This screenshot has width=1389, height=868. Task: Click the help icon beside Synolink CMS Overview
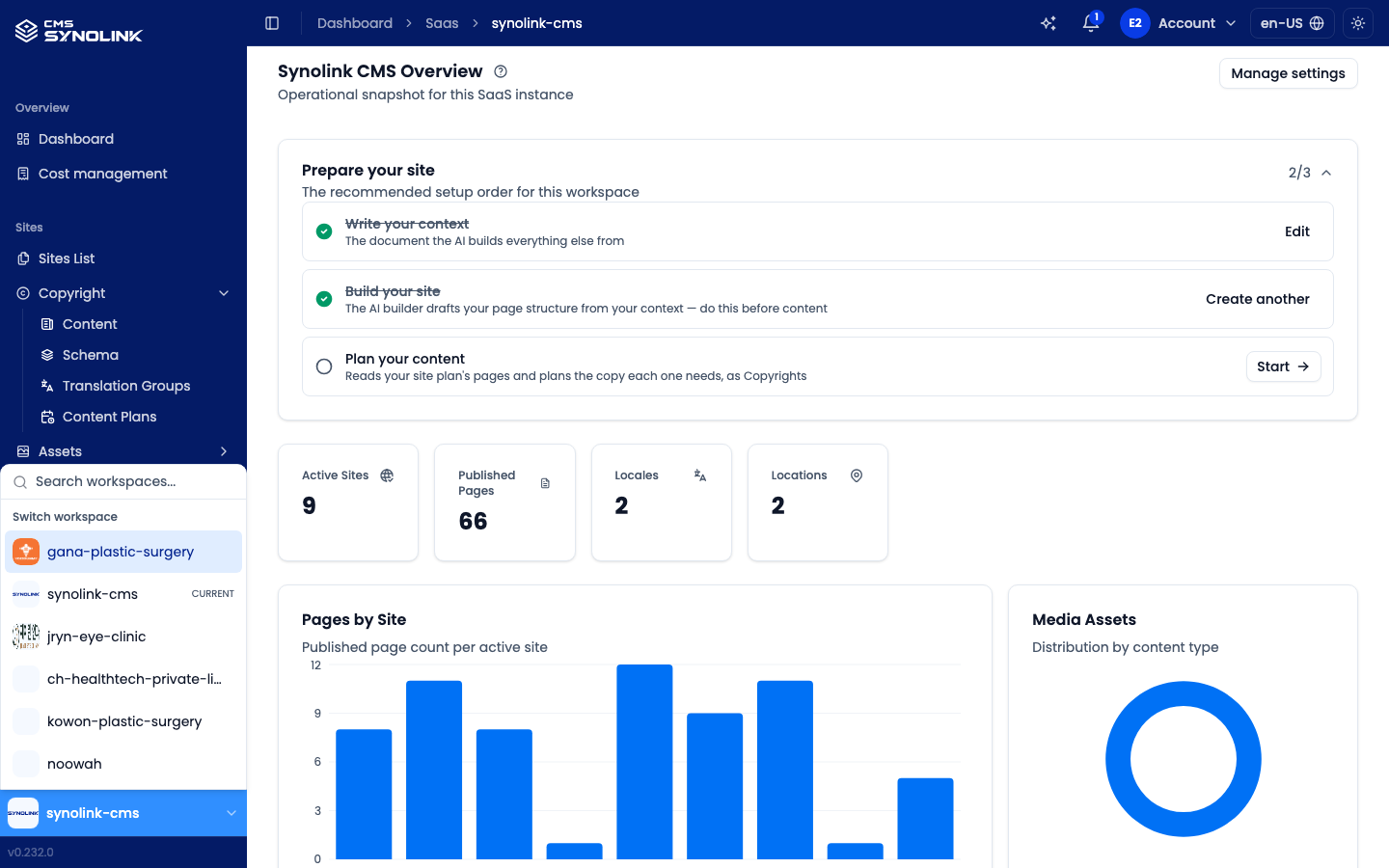501,71
